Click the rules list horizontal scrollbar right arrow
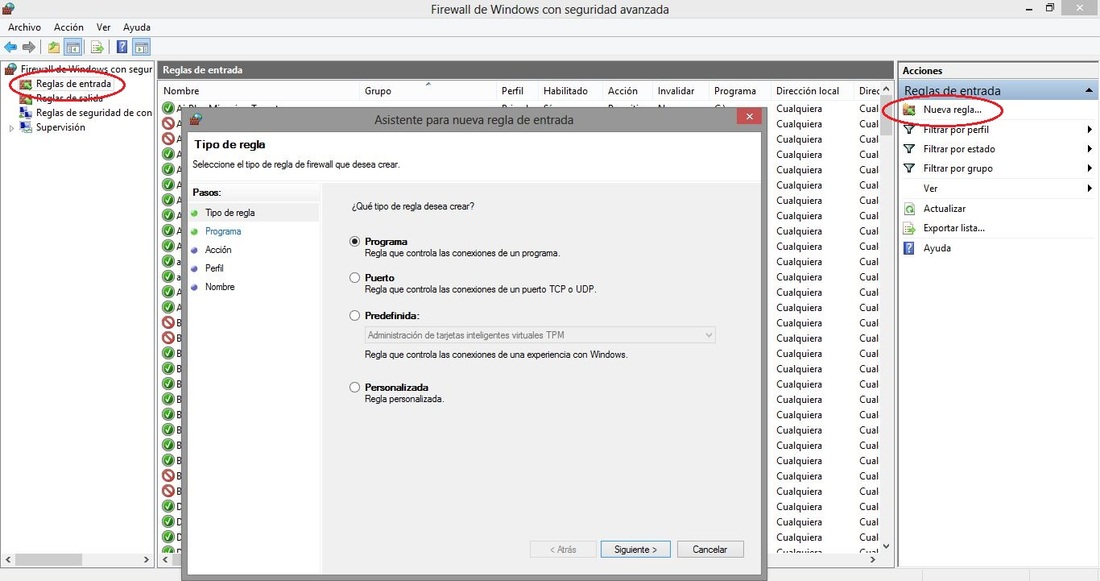This screenshot has width=1100, height=581. click(873, 560)
